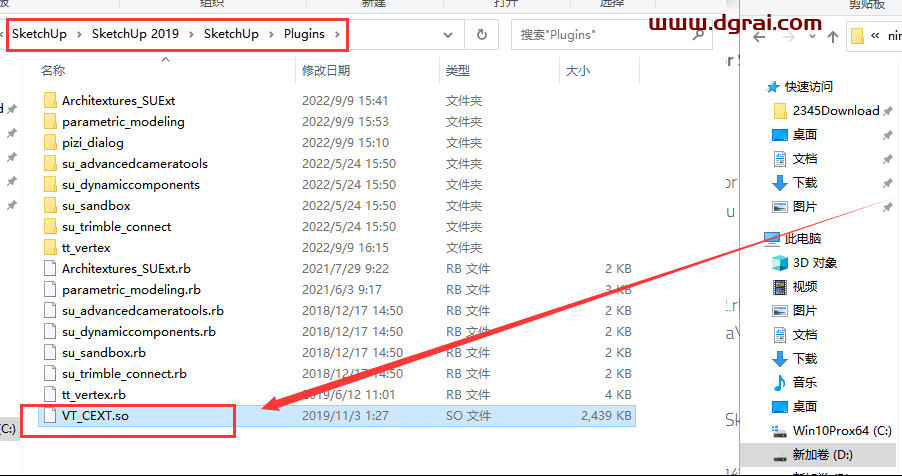The image size is (902, 476).
Task: Click date 2022/9/9 15:10
Action: pyautogui.click(x=345, y=143)
